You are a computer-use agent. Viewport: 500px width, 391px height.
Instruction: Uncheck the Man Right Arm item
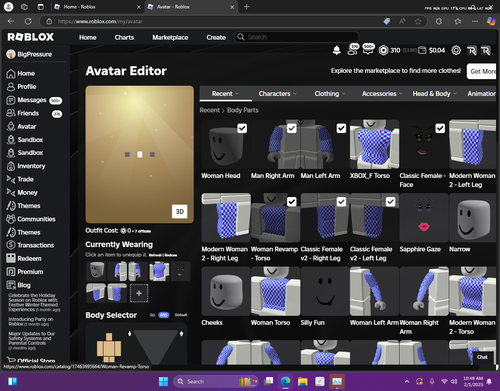(x=292, y=128)
